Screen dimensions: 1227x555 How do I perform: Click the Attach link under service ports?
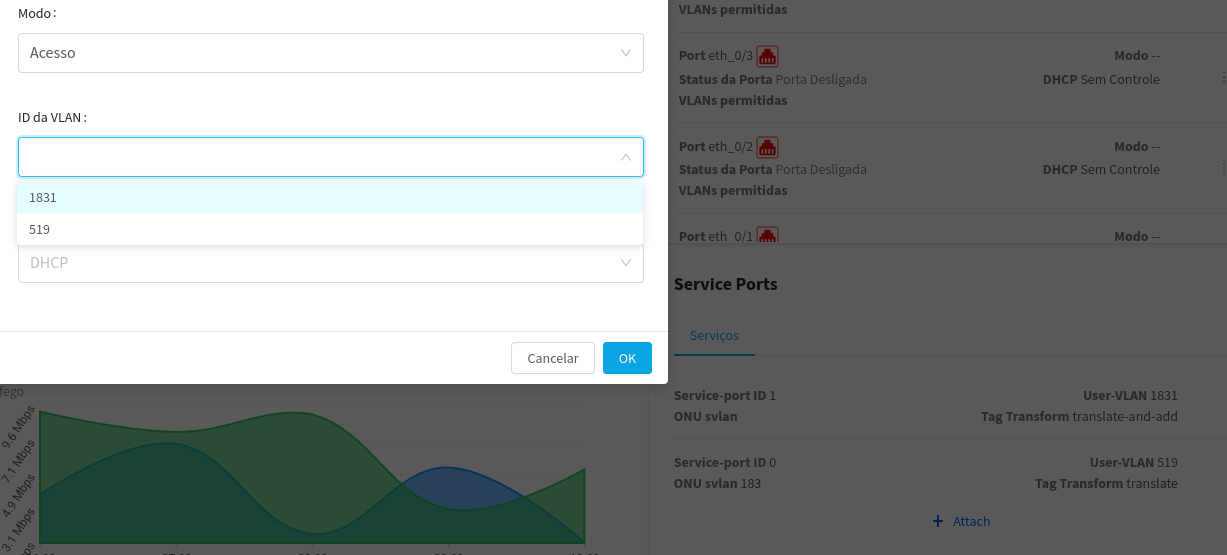(x=971, y=521)
